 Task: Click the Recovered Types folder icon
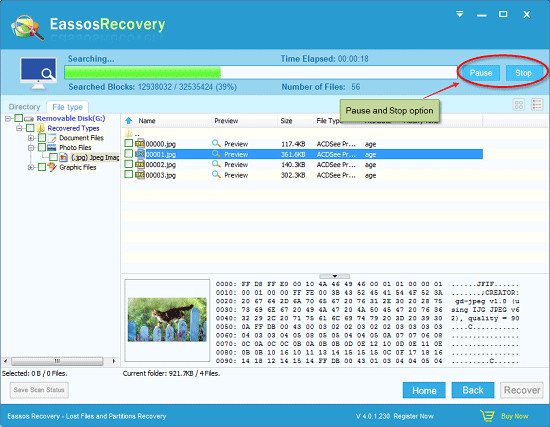(41, 128)
